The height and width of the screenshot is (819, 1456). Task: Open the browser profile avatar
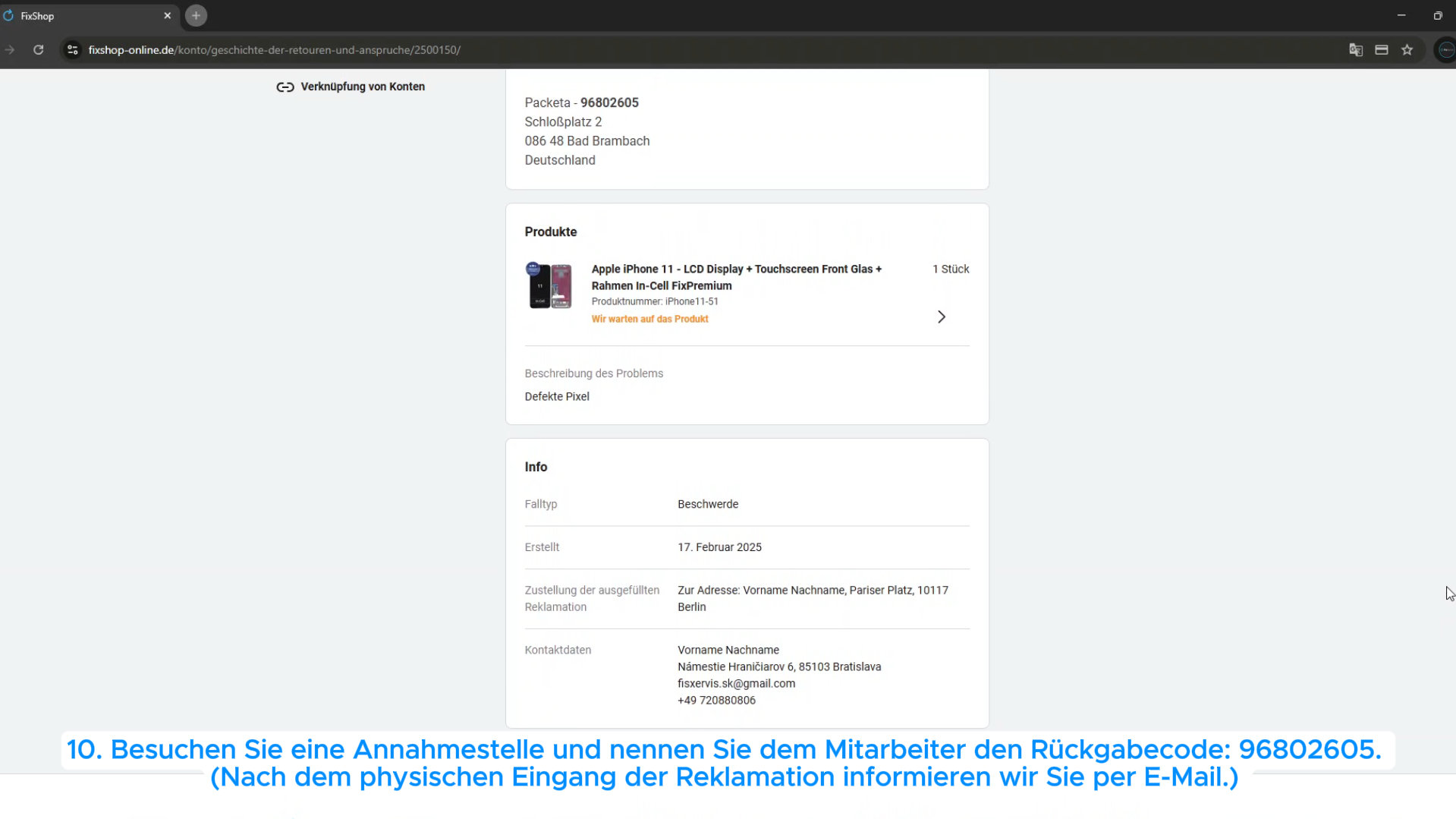pyautogui.click(x=1445, y=50)
